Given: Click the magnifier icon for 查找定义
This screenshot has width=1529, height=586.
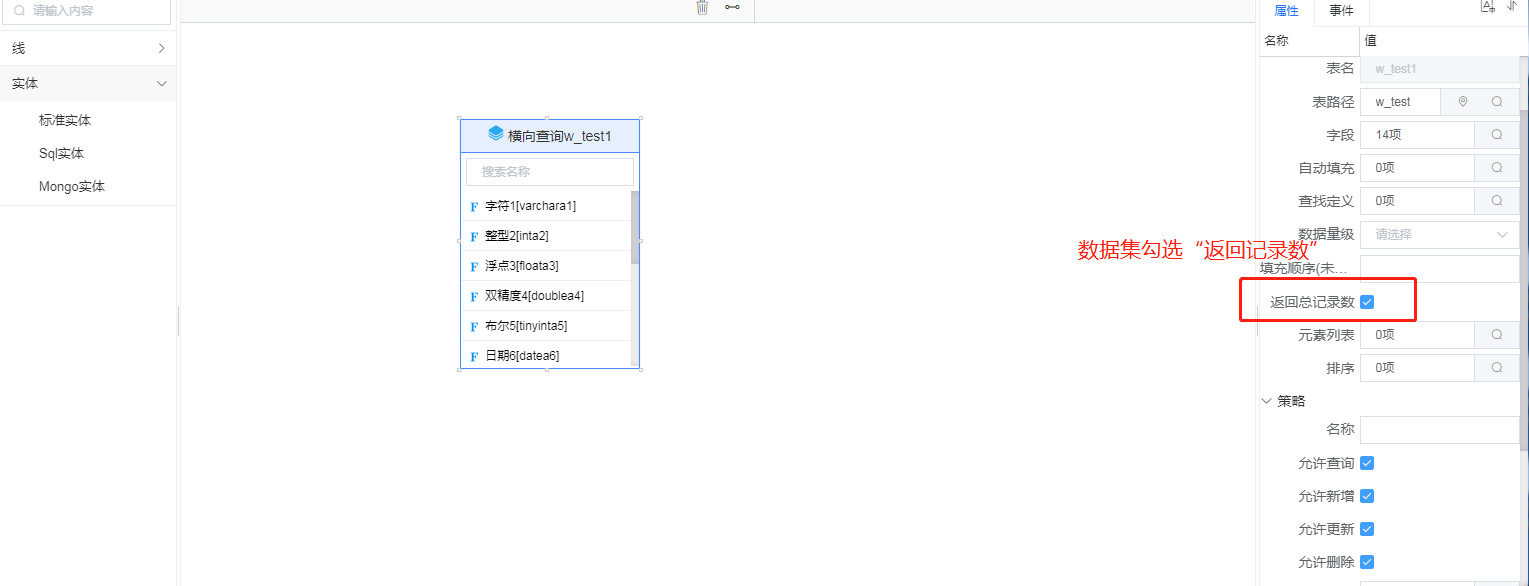Looking at the screenshot, I should pos(1497,201).
